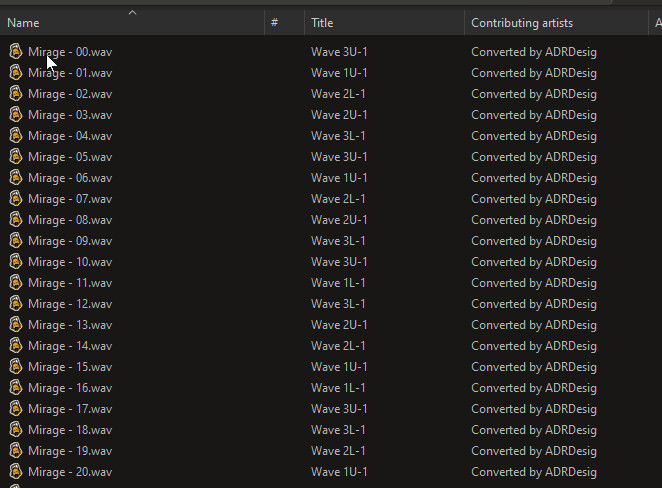662x488 pixels.
Task: Click title Wave 1U-1 of Mirage - 01.wav
Action: pyautogui.click(x=339, y=73)
